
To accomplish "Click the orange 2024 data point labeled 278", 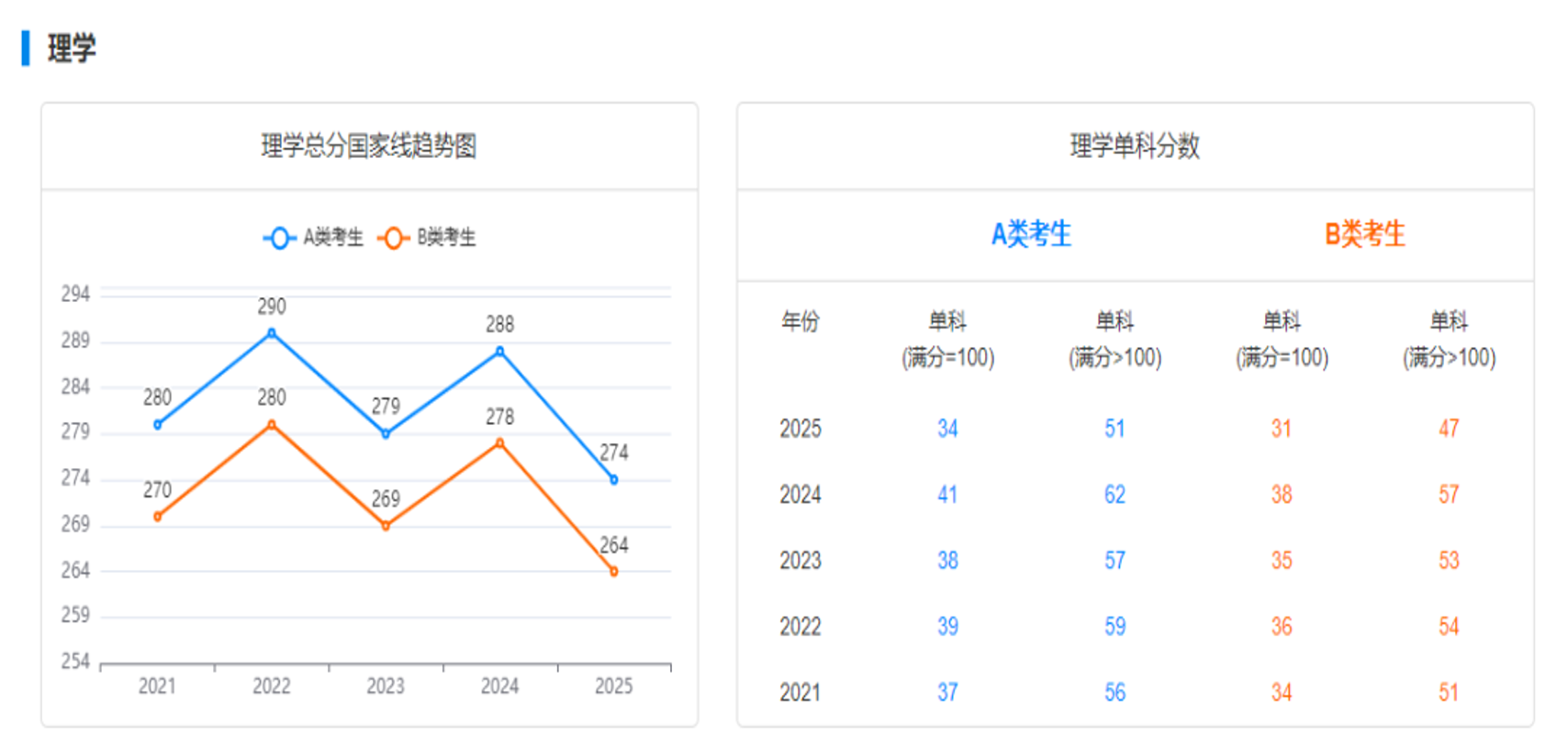I will [500, 443].
